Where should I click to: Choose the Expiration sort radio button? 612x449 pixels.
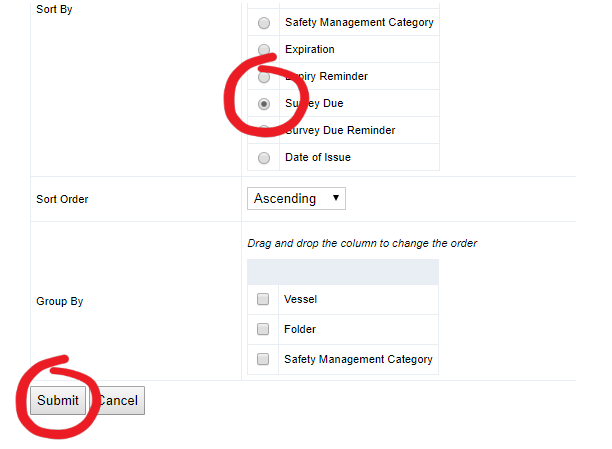coord(264,50)
